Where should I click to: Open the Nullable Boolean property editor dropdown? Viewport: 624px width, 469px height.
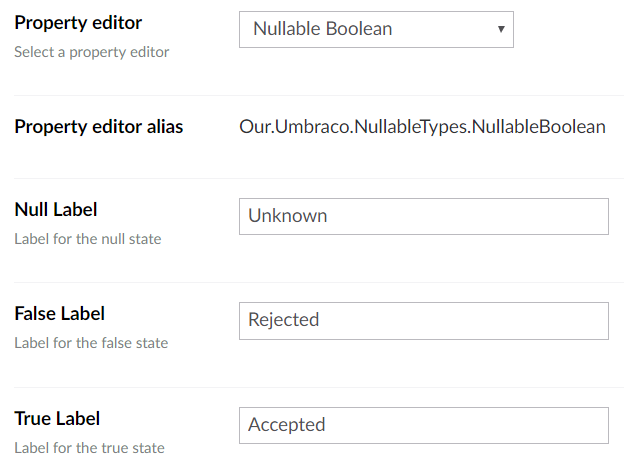point(376,29)
